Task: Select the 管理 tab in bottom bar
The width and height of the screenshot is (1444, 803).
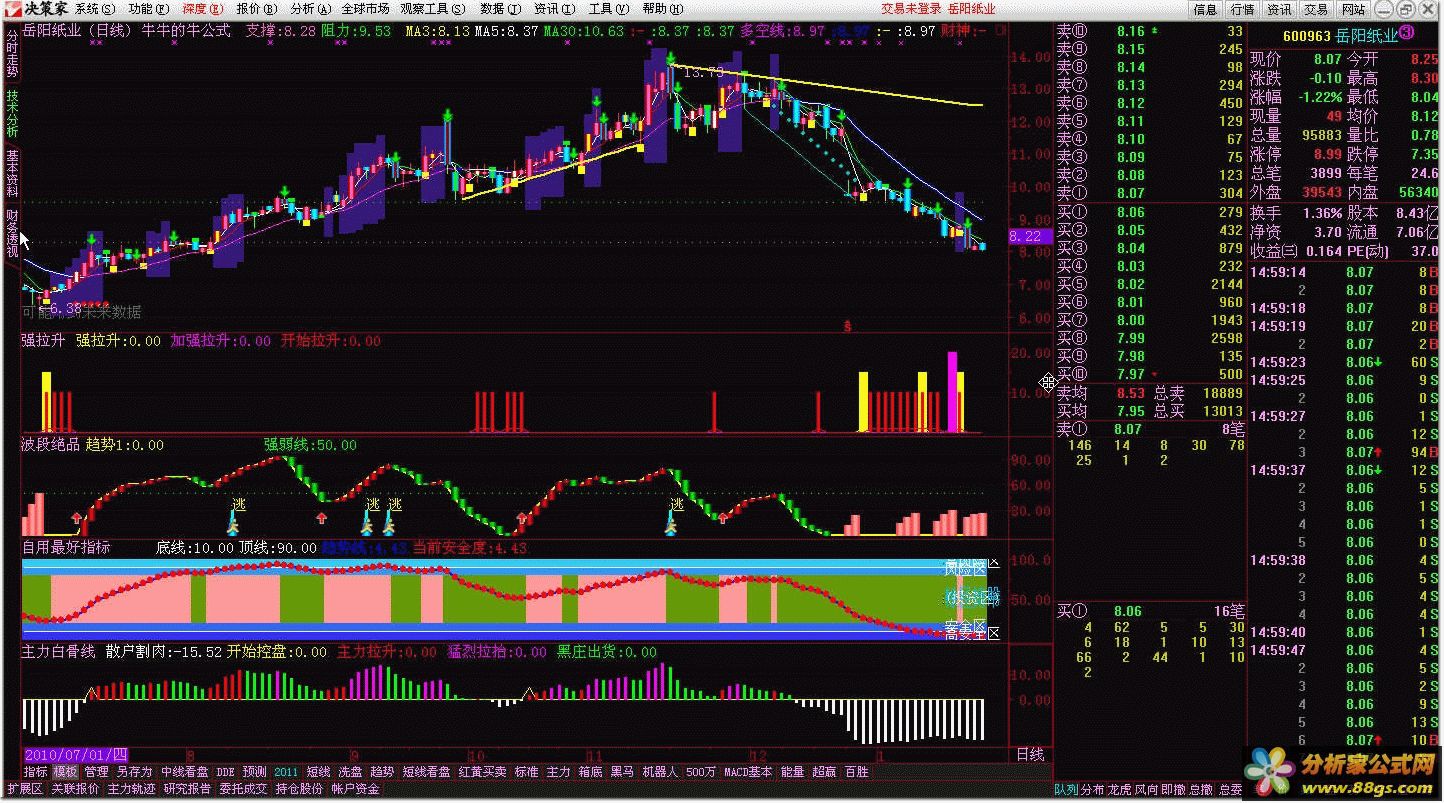Action: click(96, 772)
